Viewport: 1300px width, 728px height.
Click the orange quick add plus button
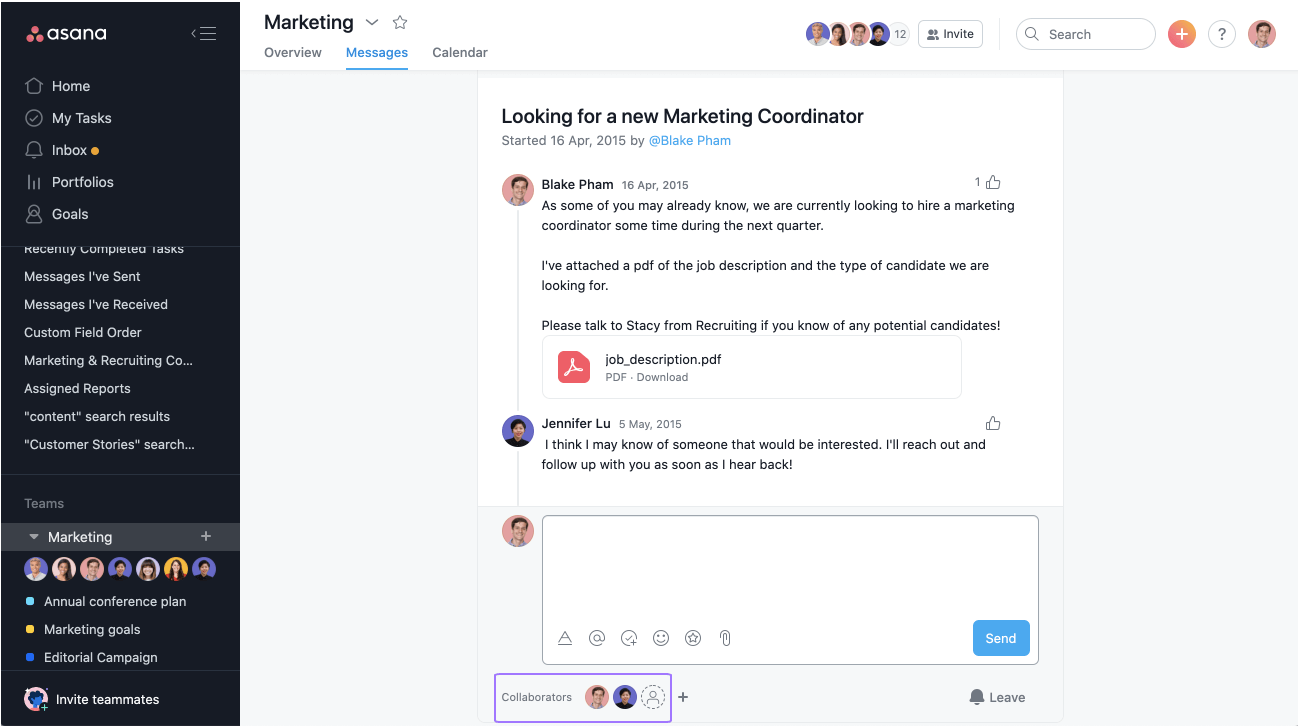click(1182, 34)
